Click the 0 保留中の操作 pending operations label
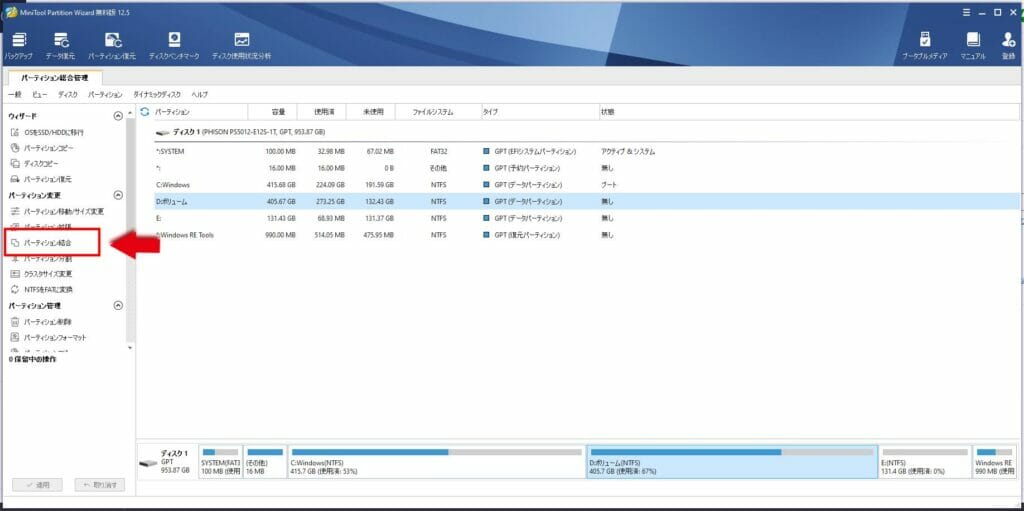The image size is (1024, 511). click(34, 359)
